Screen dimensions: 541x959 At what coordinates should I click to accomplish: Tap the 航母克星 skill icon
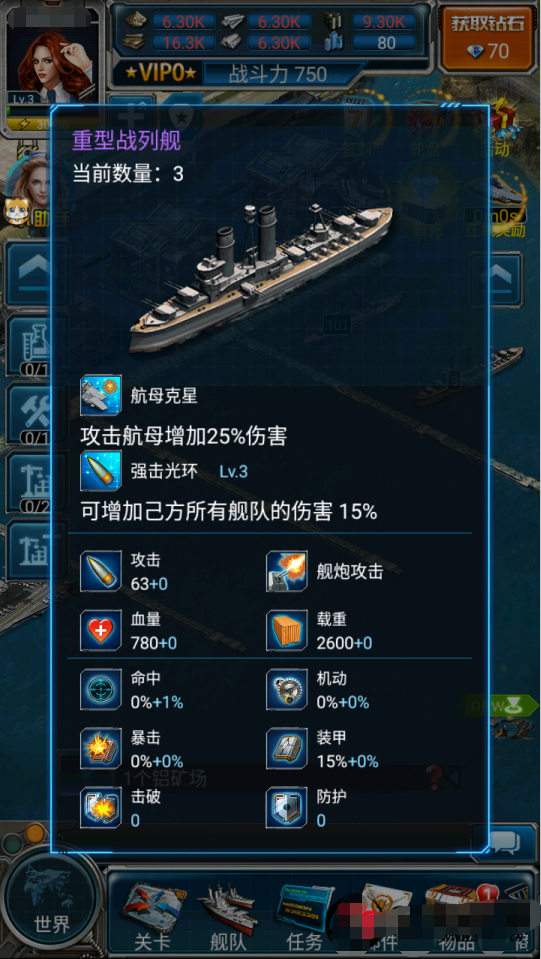(x=101, y=395)
